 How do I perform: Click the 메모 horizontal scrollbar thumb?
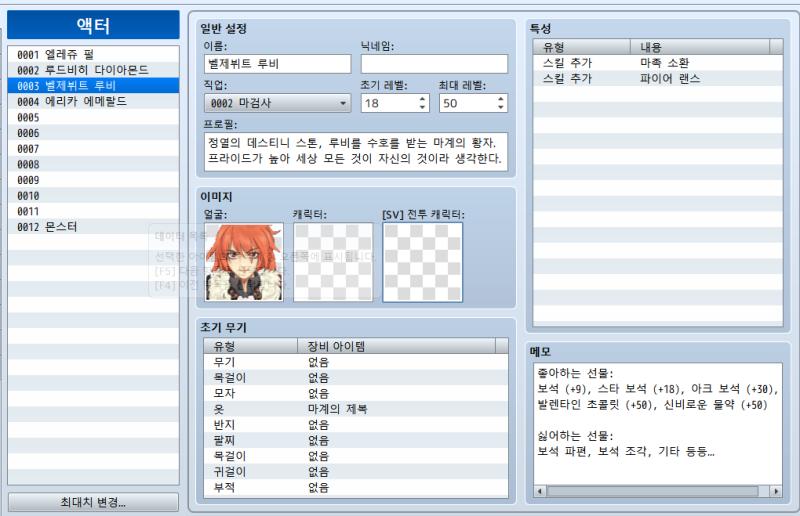tap(653, 491)
